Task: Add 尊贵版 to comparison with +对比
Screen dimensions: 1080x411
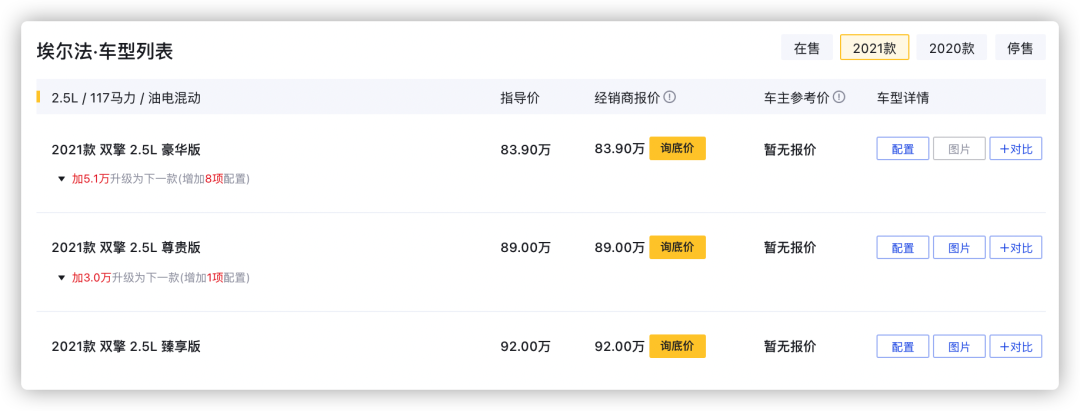Action: 1016,247
